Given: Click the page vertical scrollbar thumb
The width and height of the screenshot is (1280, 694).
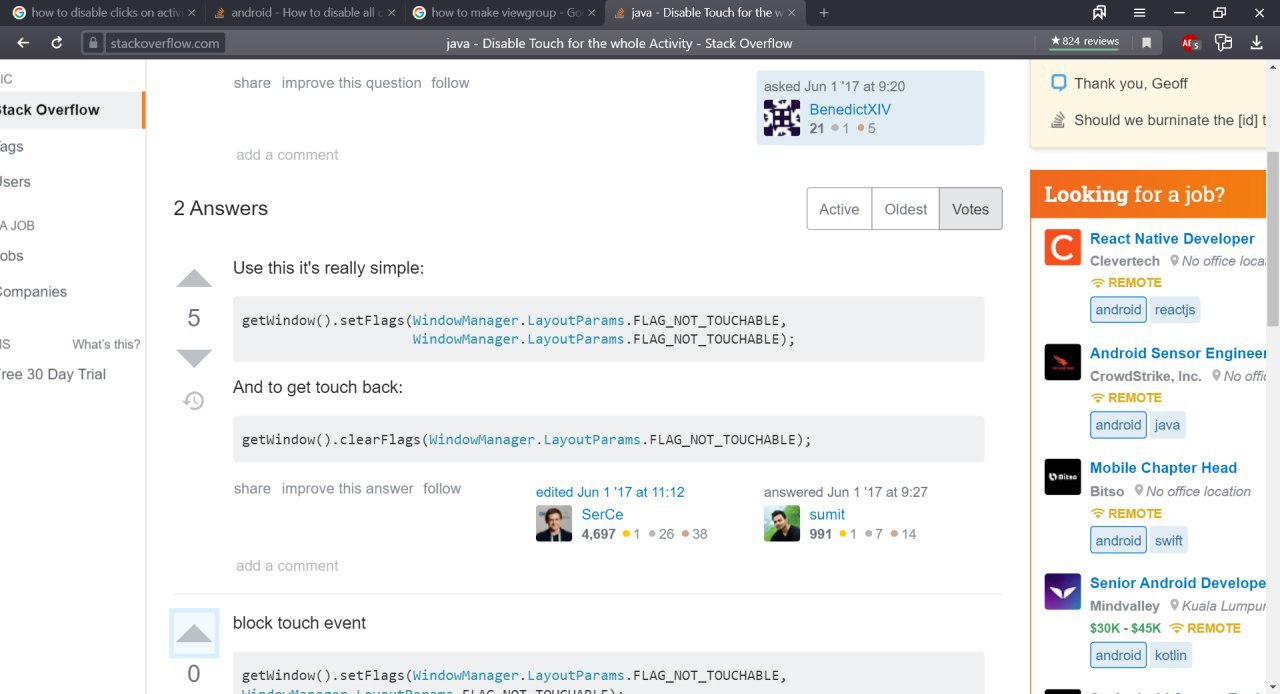Looking at the screenshot, I should click(x=1273, y=238).
